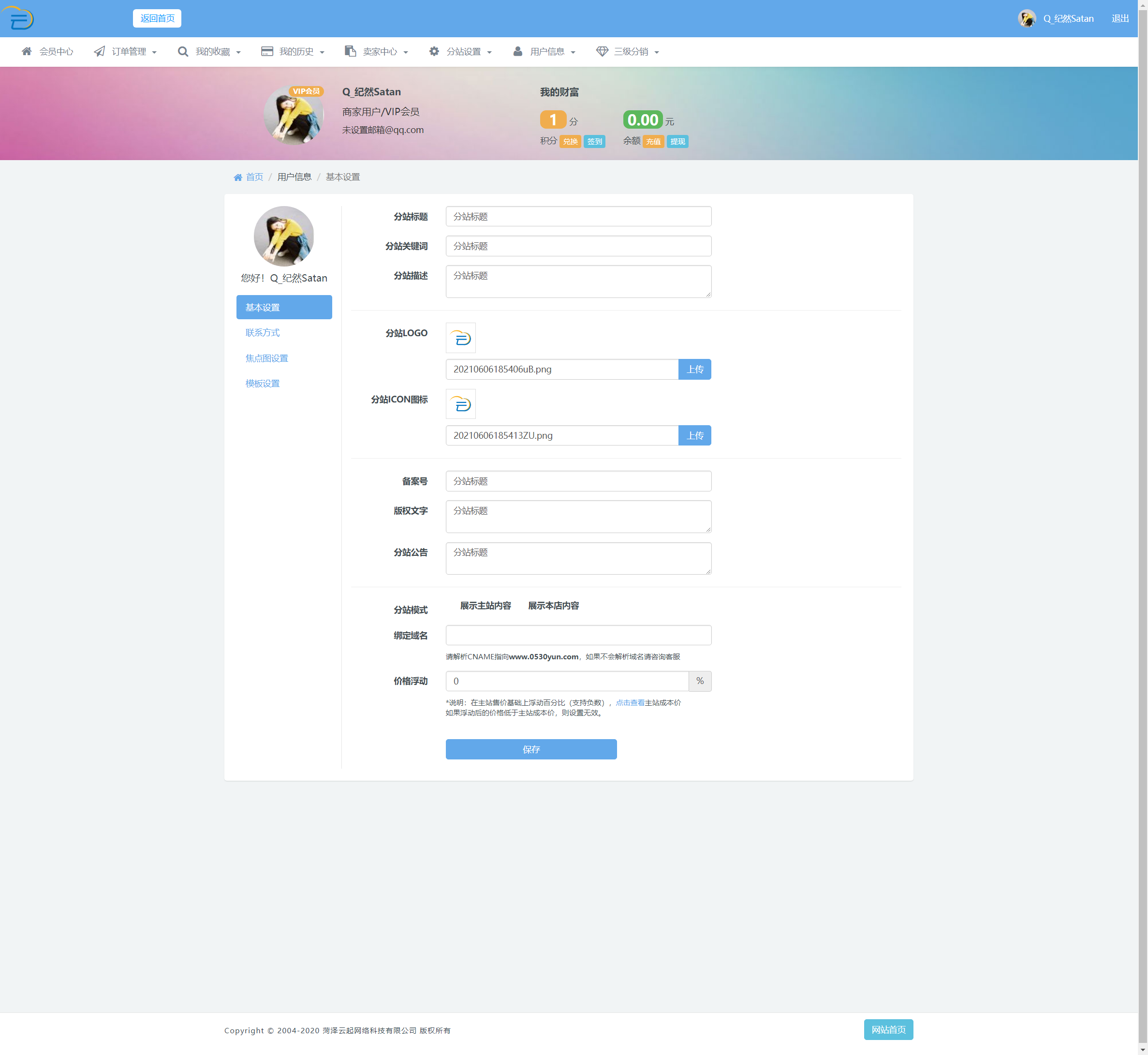Click the diamond icon for 三级分销
1148x1055 pixels.
[x=602, y=51]
